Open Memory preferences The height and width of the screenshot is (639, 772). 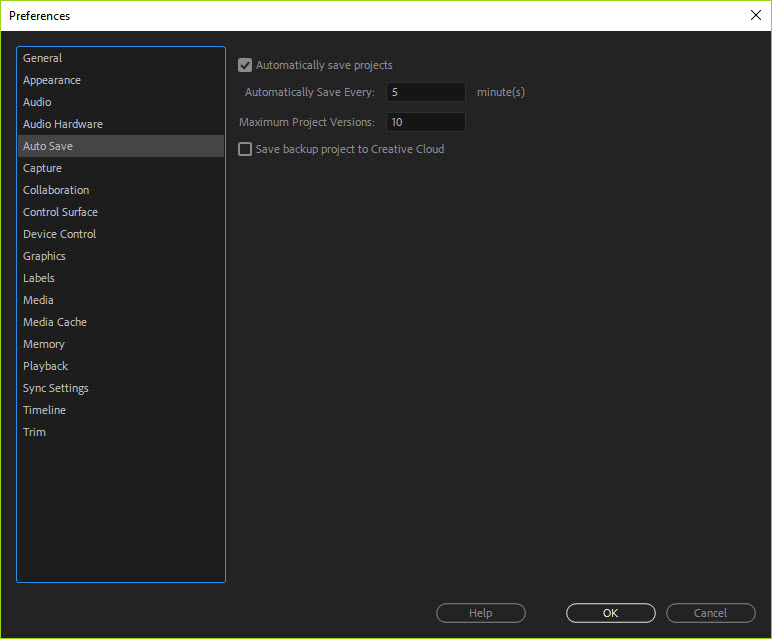coord(44,344)
